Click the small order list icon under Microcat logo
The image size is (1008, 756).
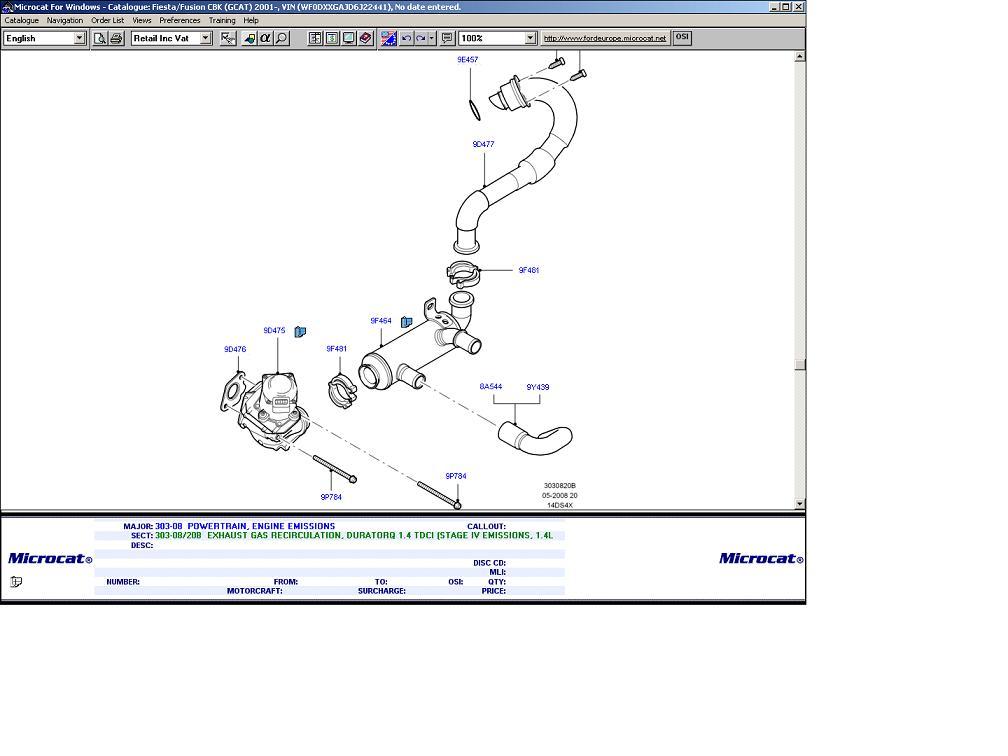pos(16,582)
